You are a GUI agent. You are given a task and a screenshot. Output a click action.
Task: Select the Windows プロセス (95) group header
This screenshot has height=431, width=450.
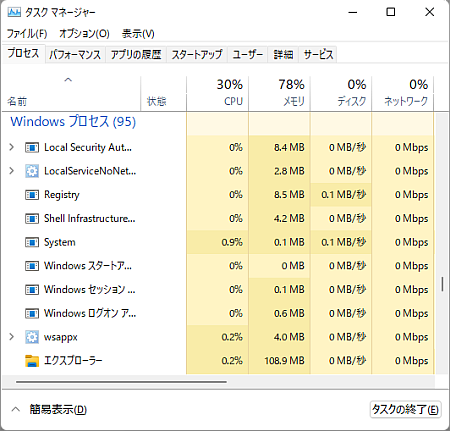(x=73, y=122)
